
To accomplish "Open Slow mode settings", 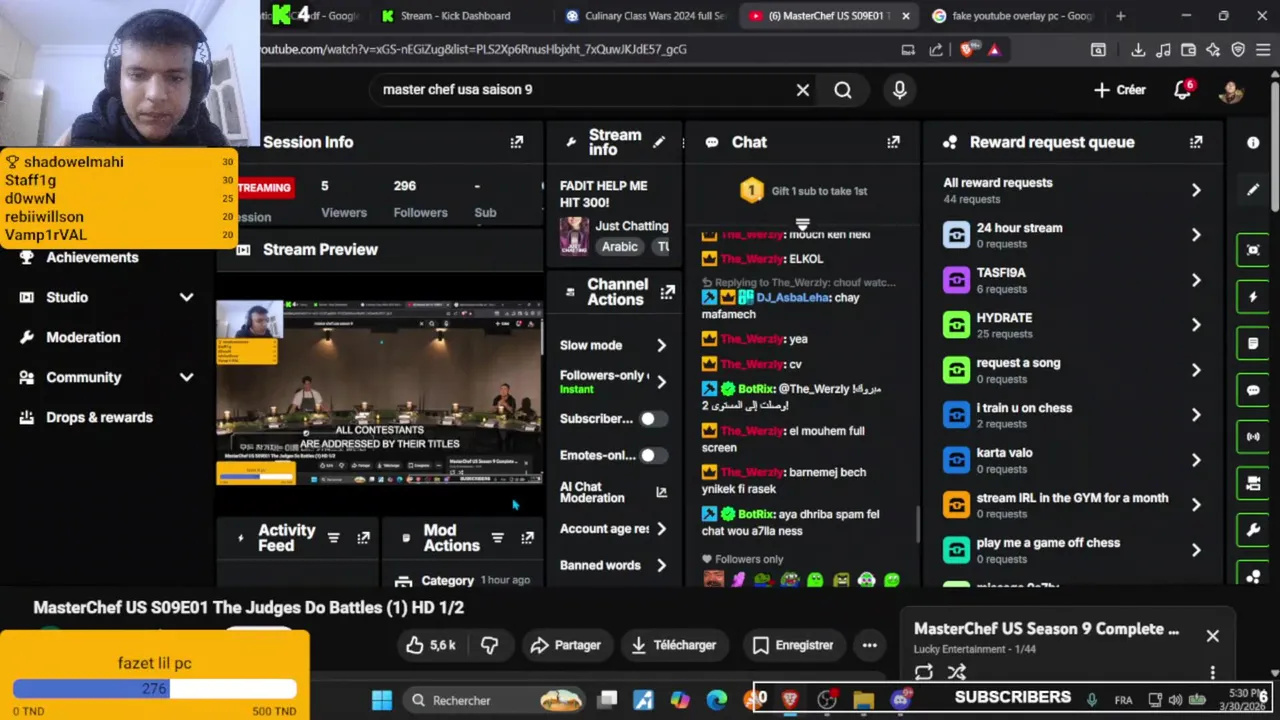I will click(613, 345).
